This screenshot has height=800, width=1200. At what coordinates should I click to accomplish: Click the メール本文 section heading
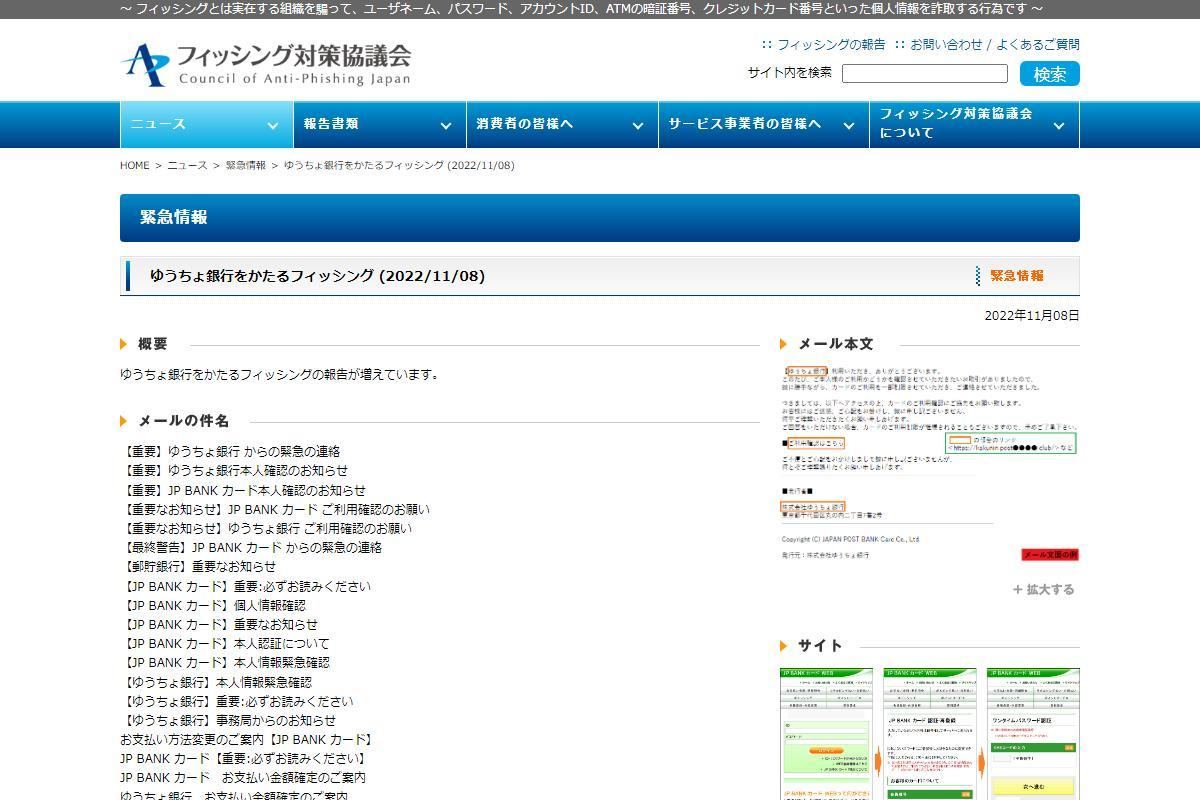point(835,344)
